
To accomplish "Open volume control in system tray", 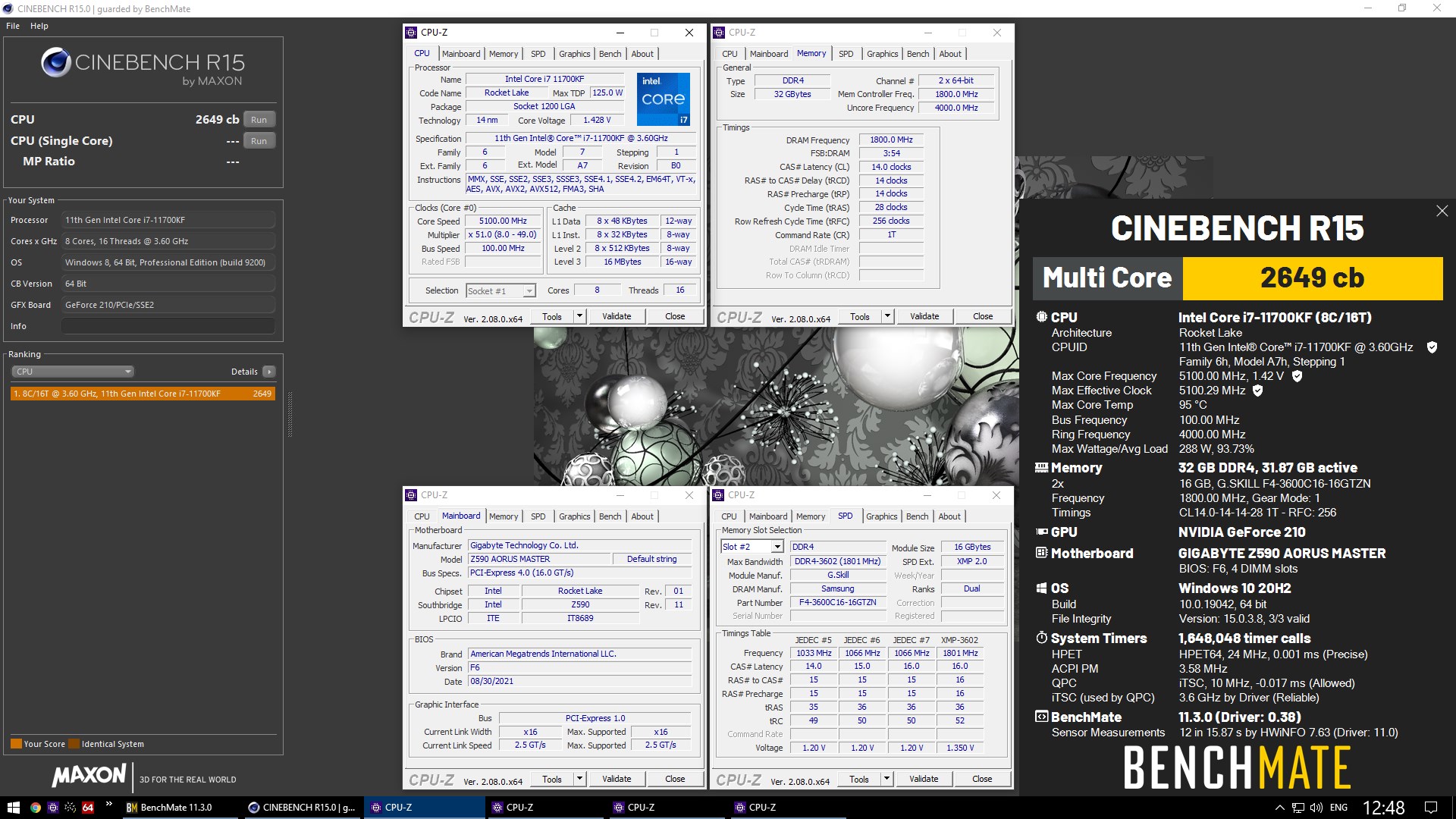I will tap(1316, 808).
